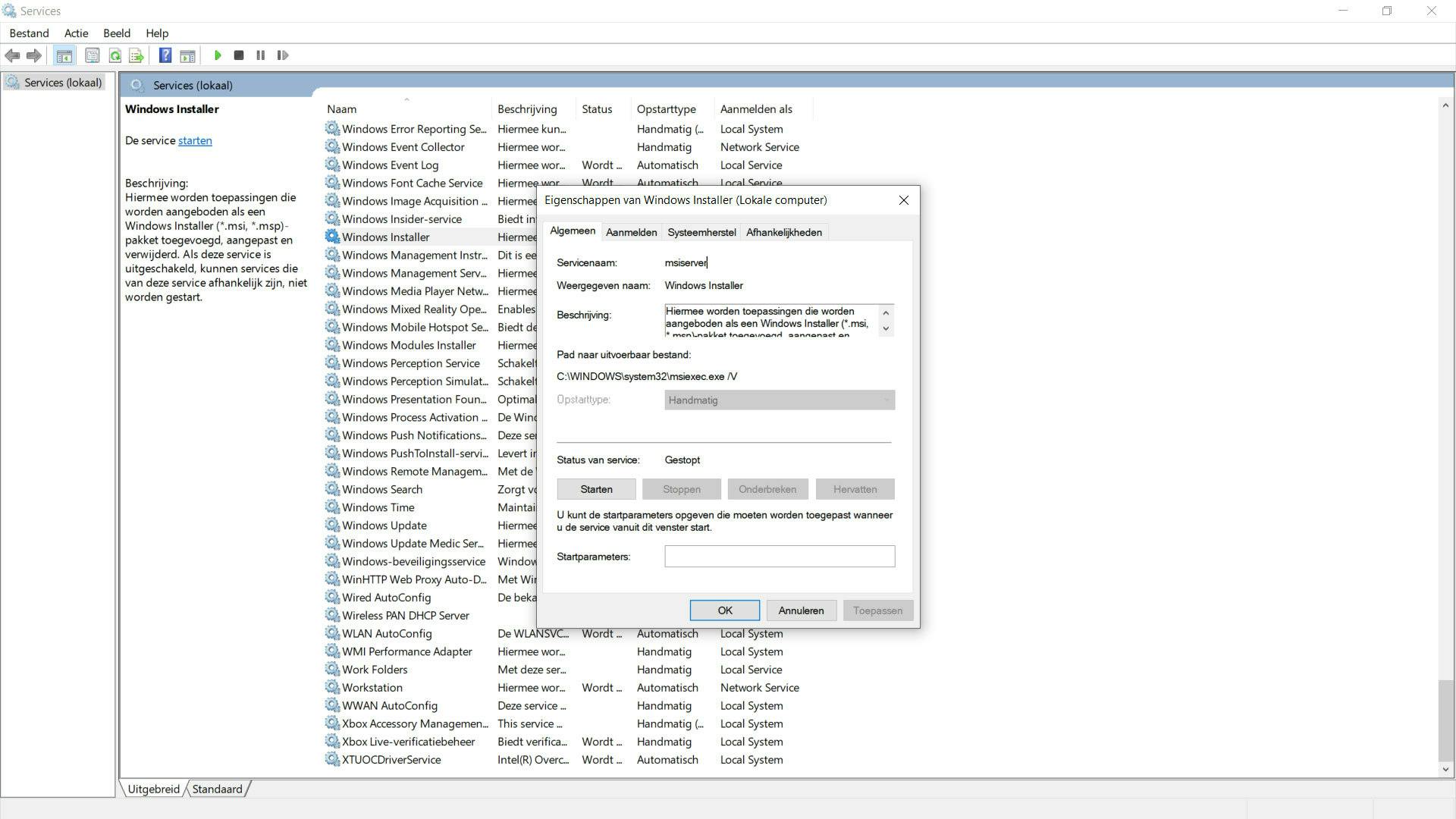Image resolution: width=1456 pixels, height=819 pixels.
Task: Click the Restart Service toolbar icon
Action: pyautogui.click(x=283, y=55)
